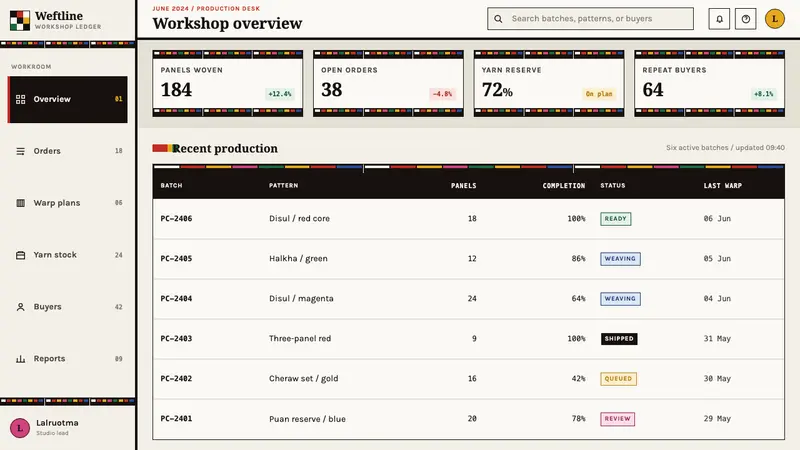The width and height of the screenshot is (800, 450).
Task: Click the 31 May last warp date
Action: (x=717, y=339)
